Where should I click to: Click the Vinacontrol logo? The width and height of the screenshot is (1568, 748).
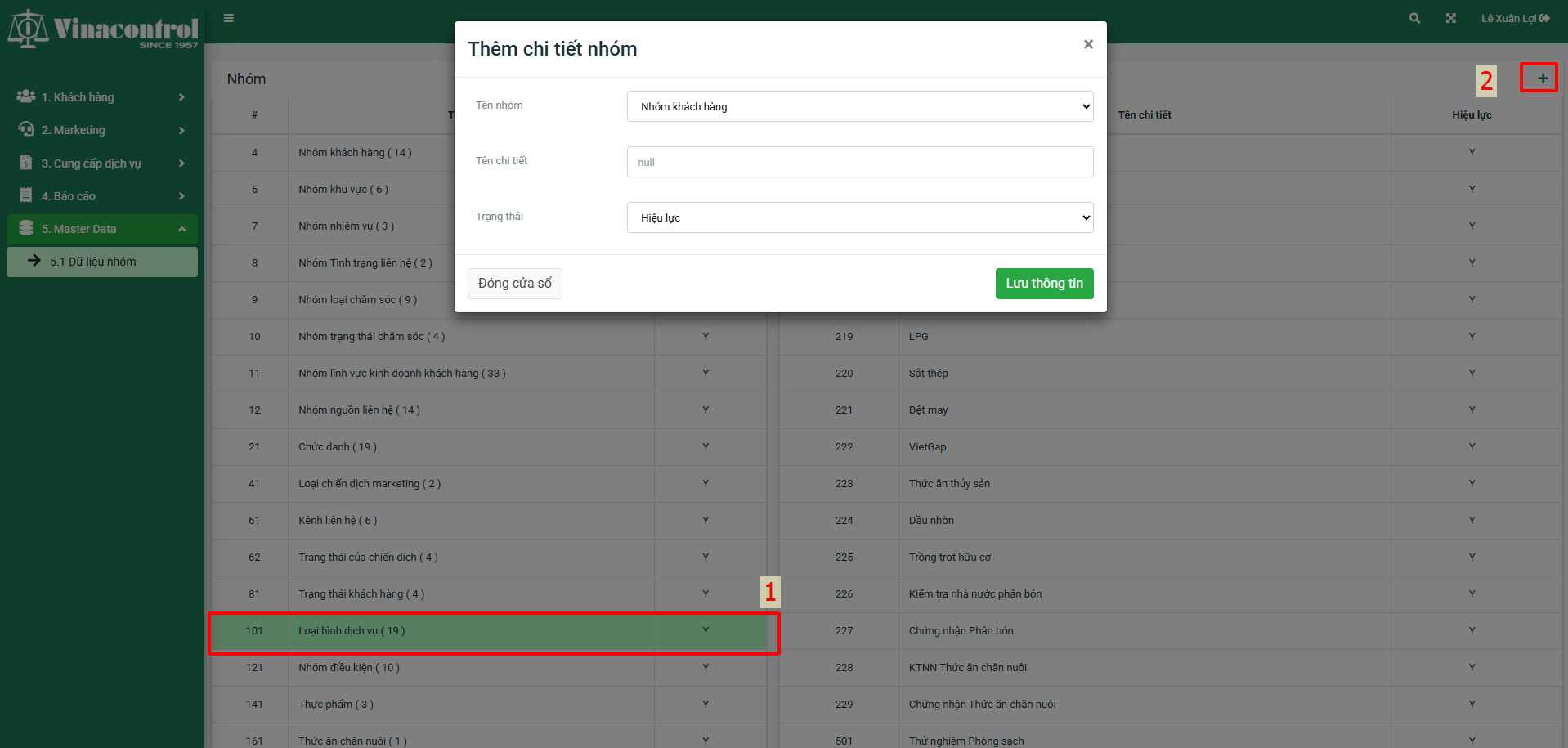[x=102, y=29]
